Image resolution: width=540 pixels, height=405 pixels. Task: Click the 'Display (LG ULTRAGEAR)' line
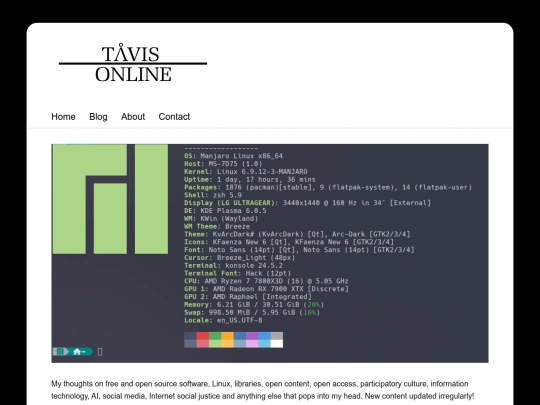pyautogui.click(x=307, y=203)
